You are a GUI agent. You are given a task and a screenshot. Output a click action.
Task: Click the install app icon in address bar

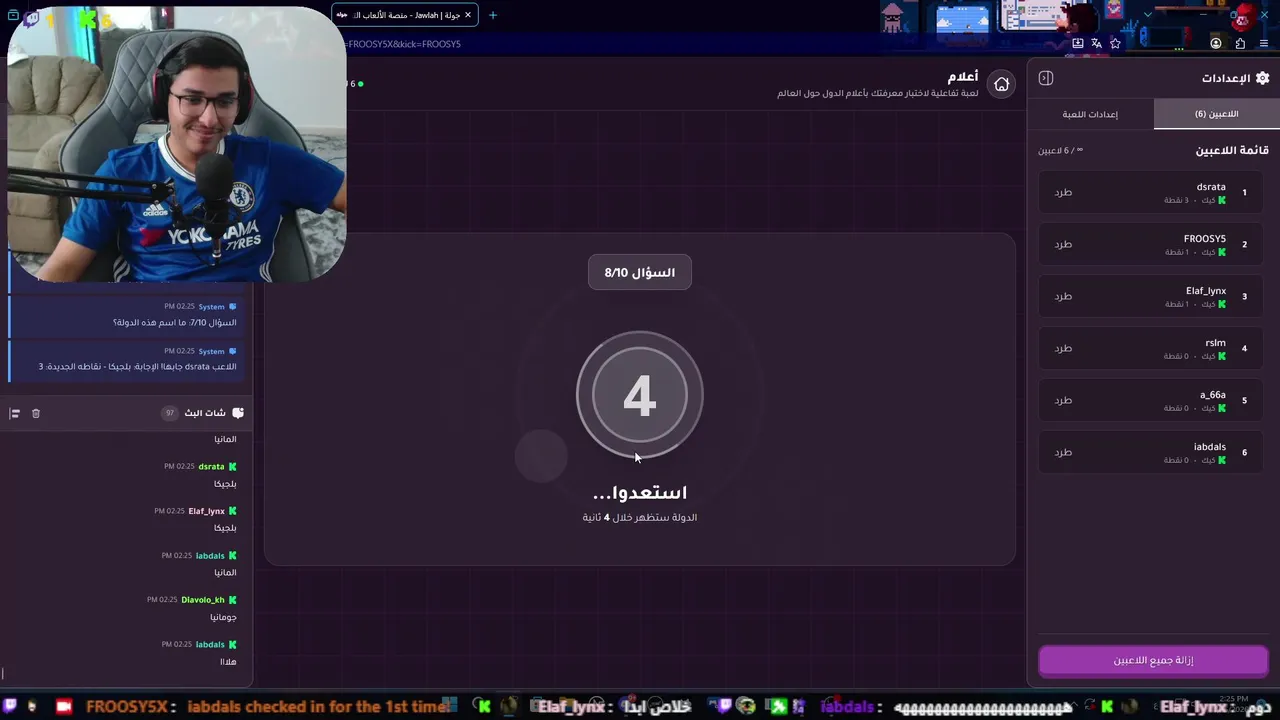coord(1077,44)
